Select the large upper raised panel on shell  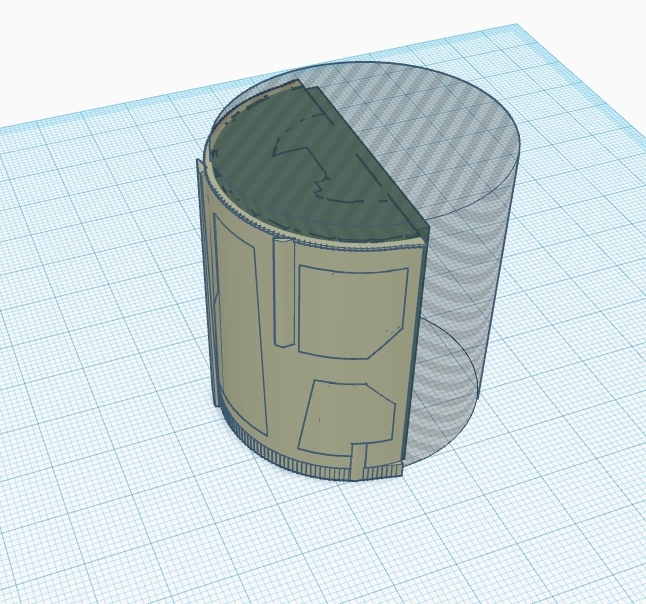352,308
